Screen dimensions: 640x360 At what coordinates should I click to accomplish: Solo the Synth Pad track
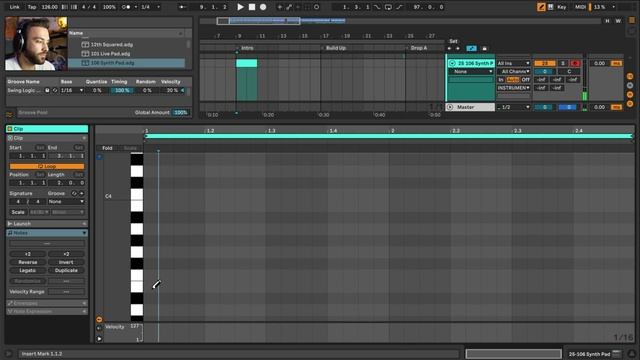pyautogui.click(x=563, y=63)
